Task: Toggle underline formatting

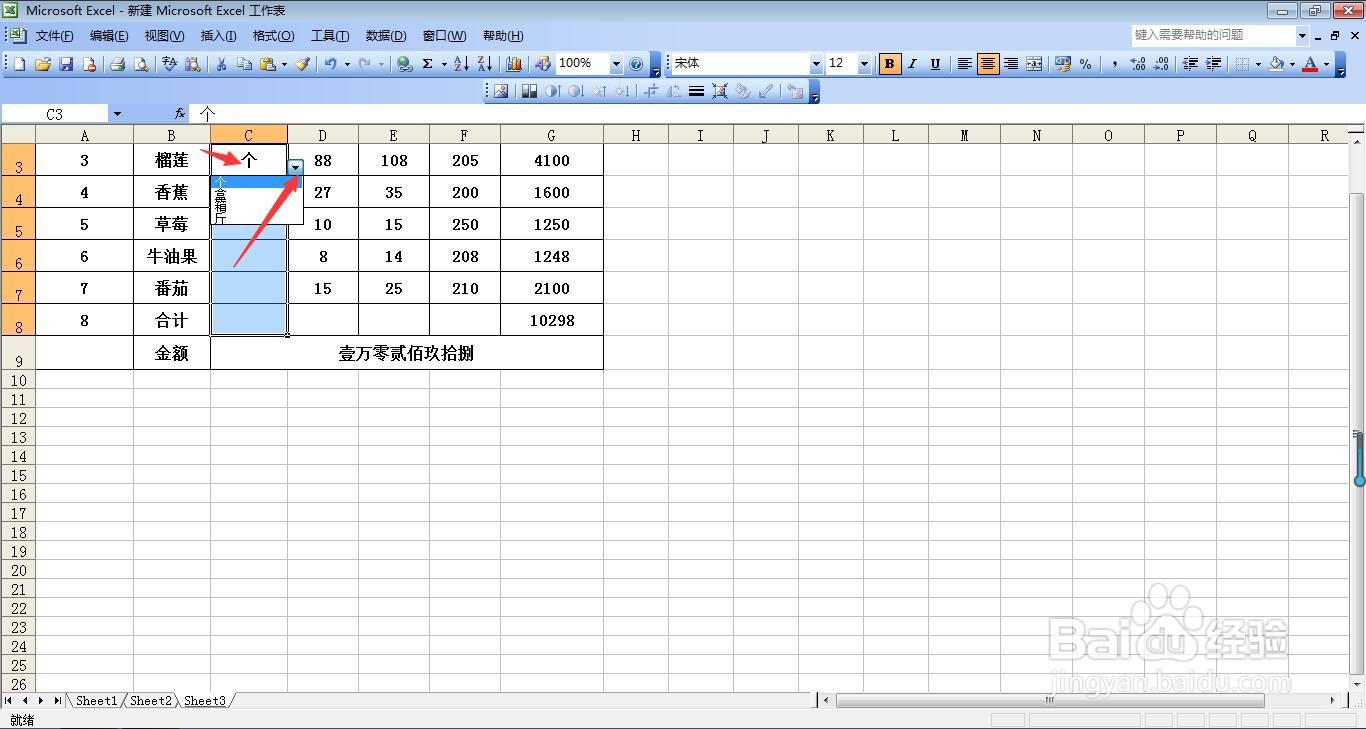Action: coord(934,63)
